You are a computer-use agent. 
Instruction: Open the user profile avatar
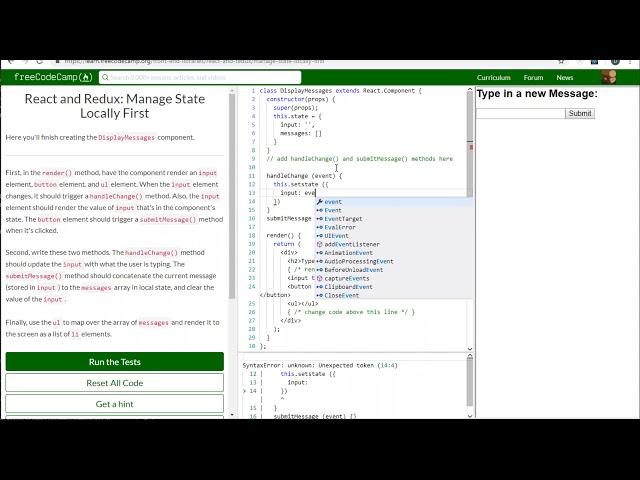(609, 77)
